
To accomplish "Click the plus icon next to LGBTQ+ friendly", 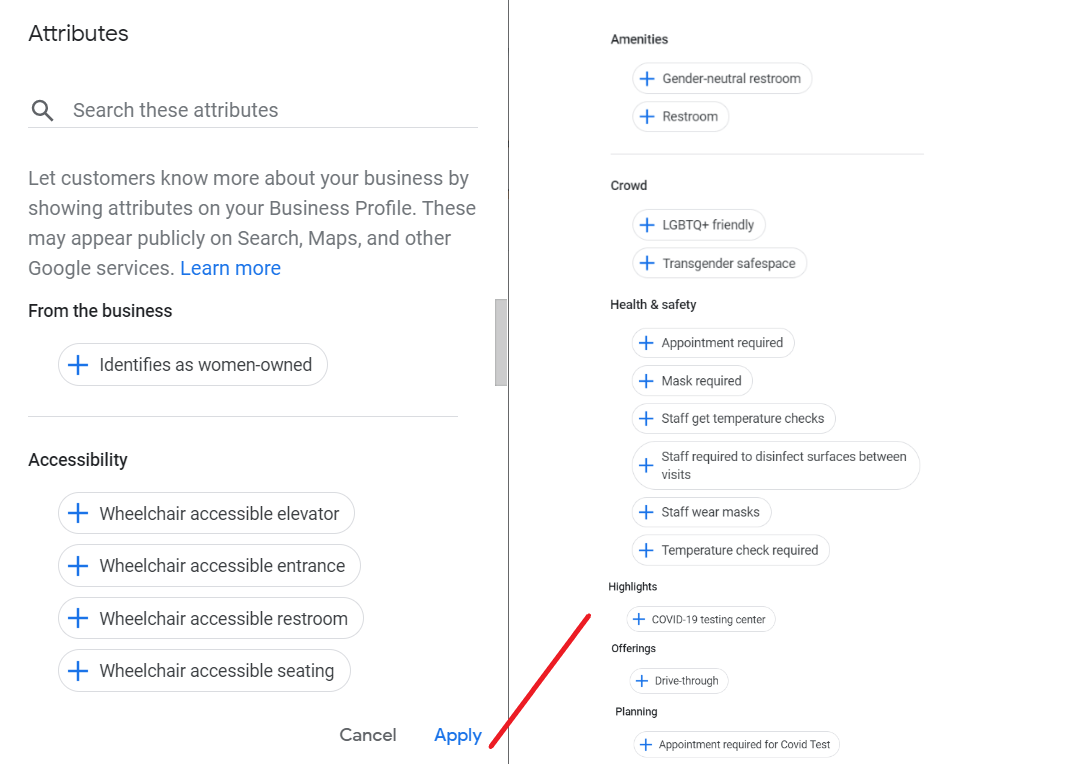I will 647,224.
